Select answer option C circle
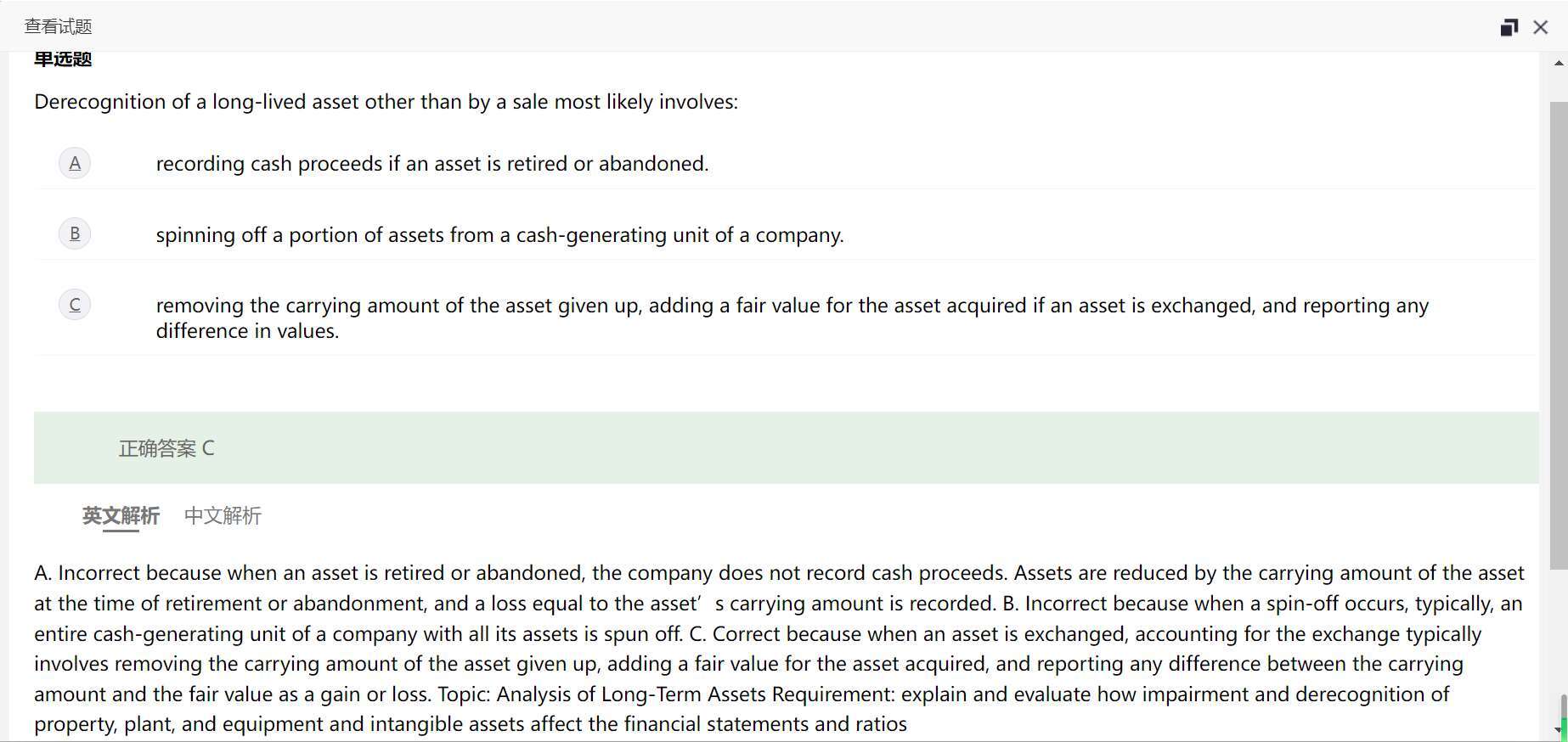The width and height of the screenshot is (1568, 742). tap(75, 305)
